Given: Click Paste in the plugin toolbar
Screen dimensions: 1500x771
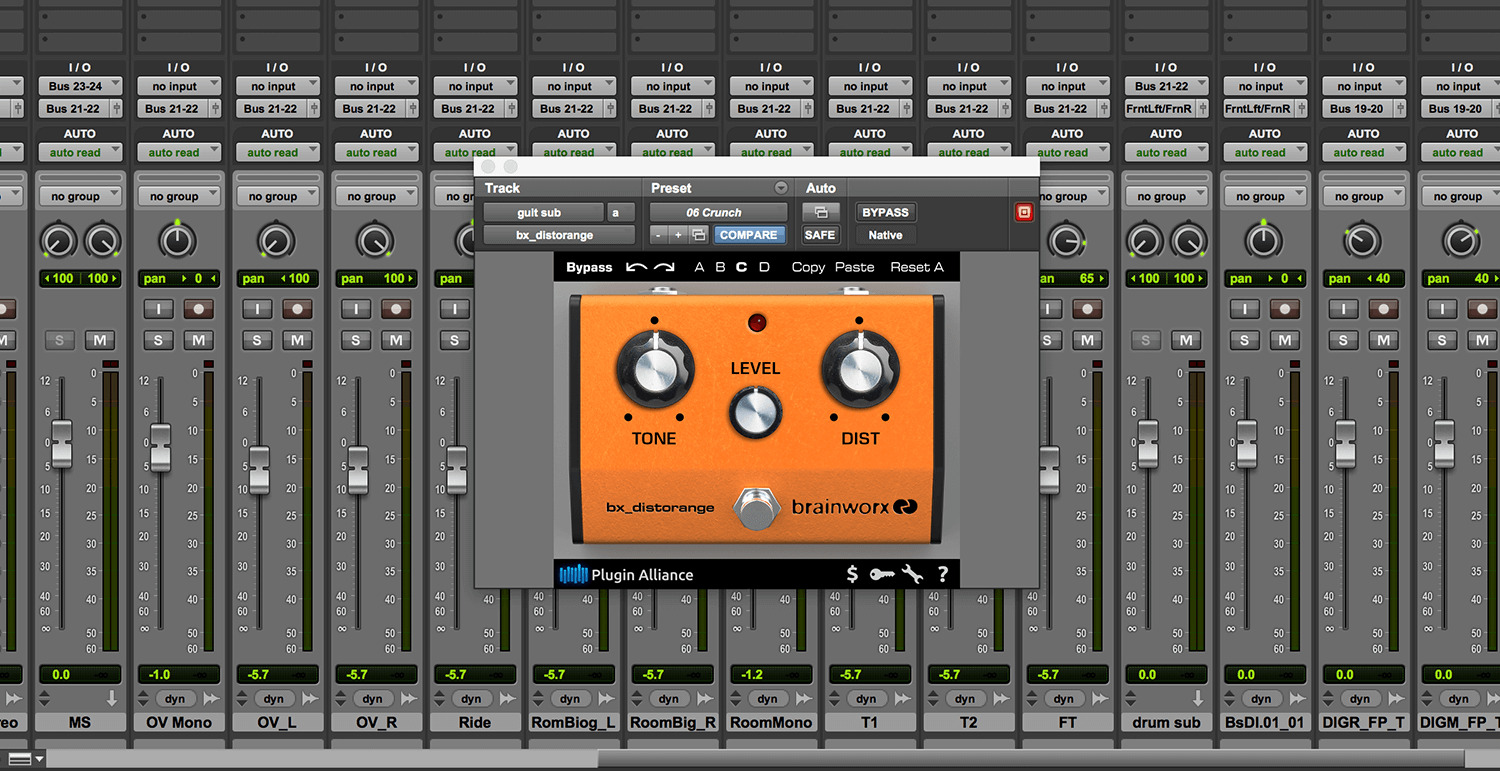Looking at the screenshot, I should point(854,267).
